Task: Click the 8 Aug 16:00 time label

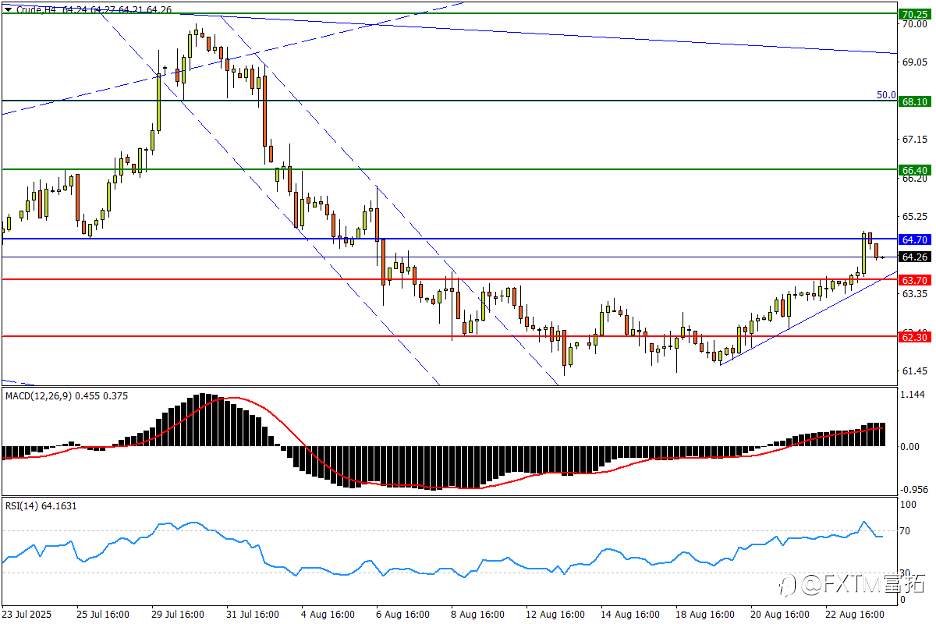Action: [x=477, y=614]
